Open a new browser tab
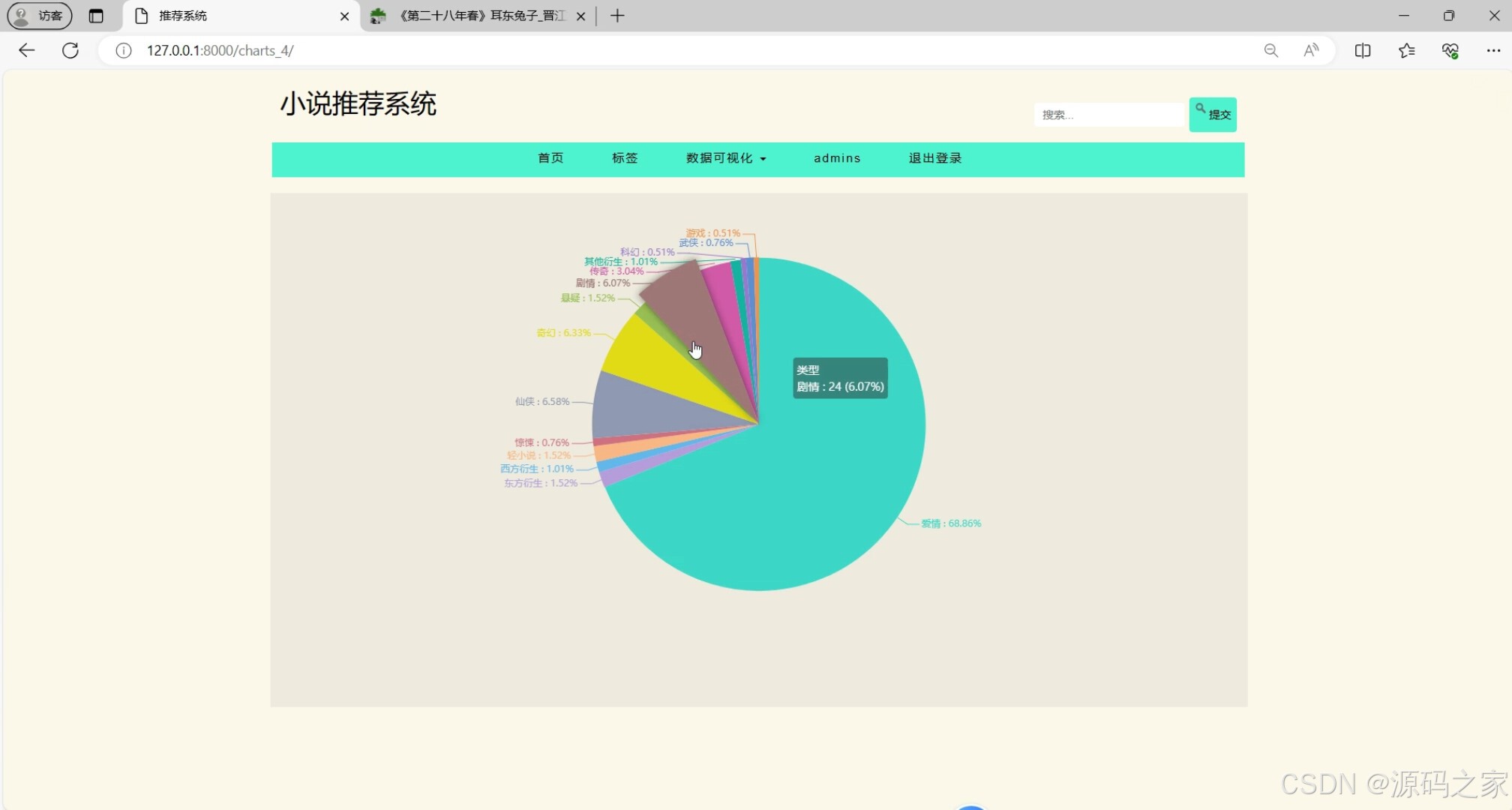The image size is (1512, 810). pos(617,16)
